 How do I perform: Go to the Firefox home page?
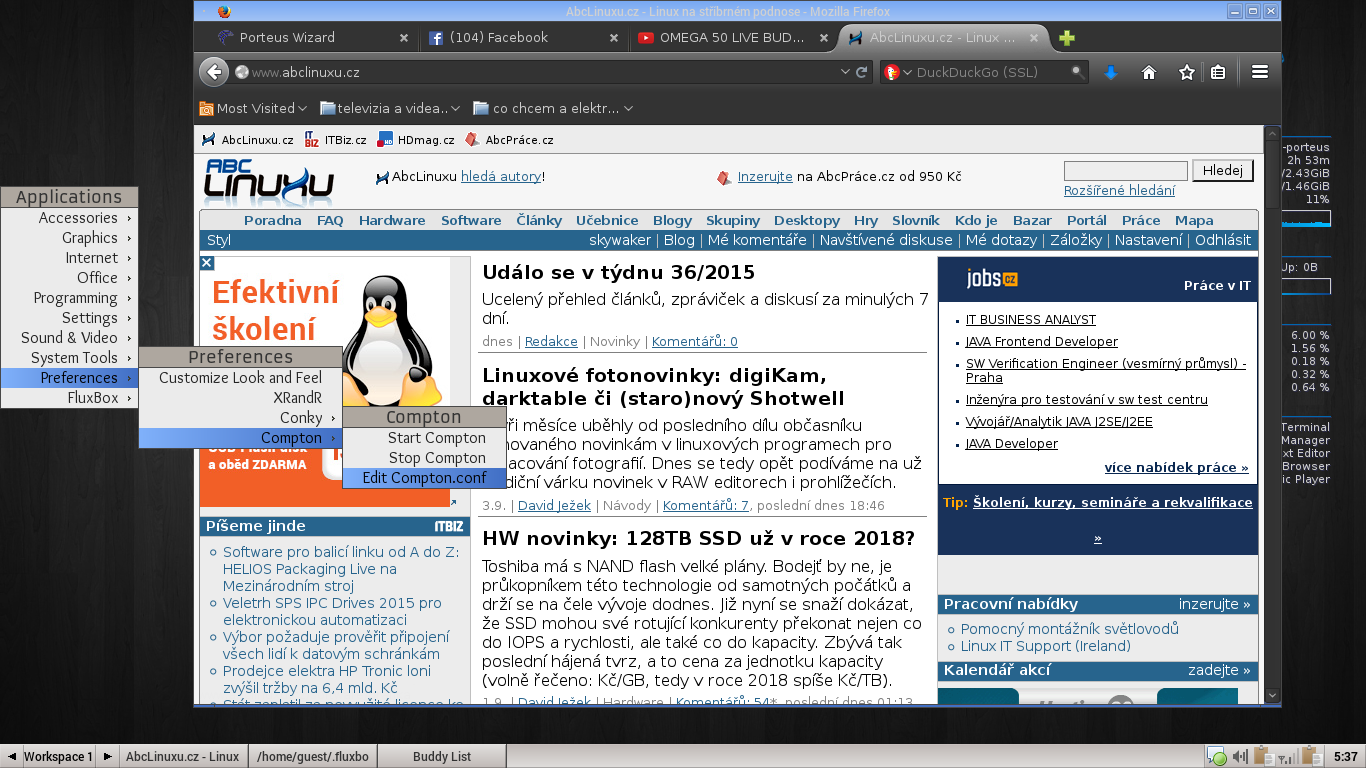1149,72
